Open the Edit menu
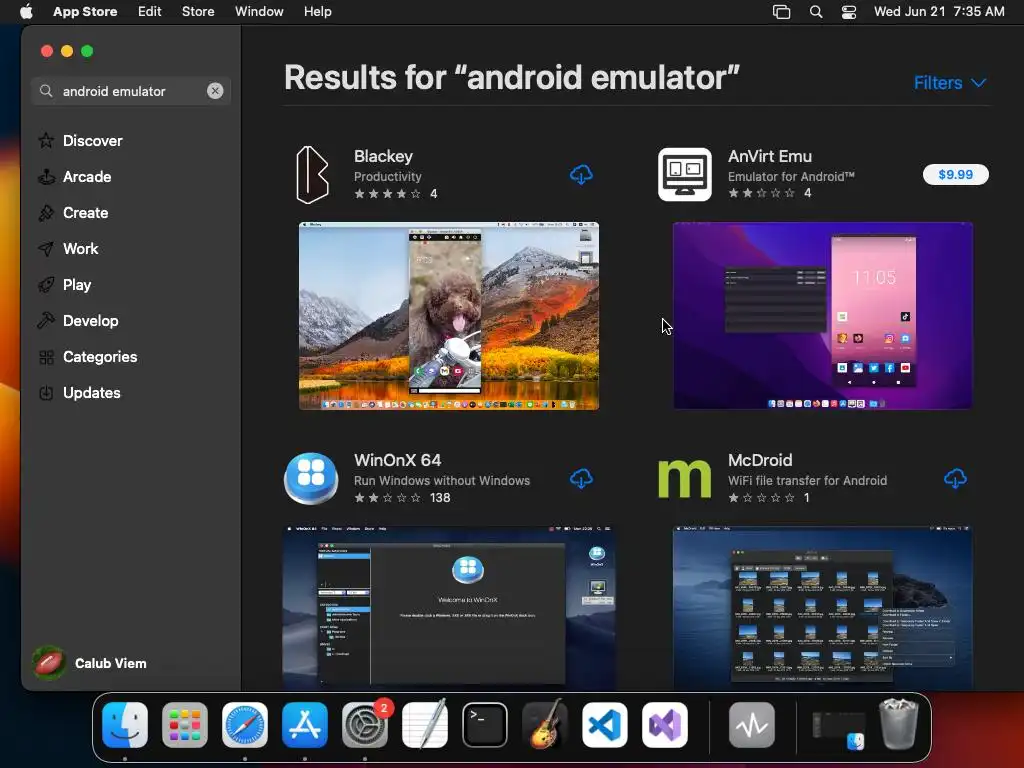 click(150, 11)
